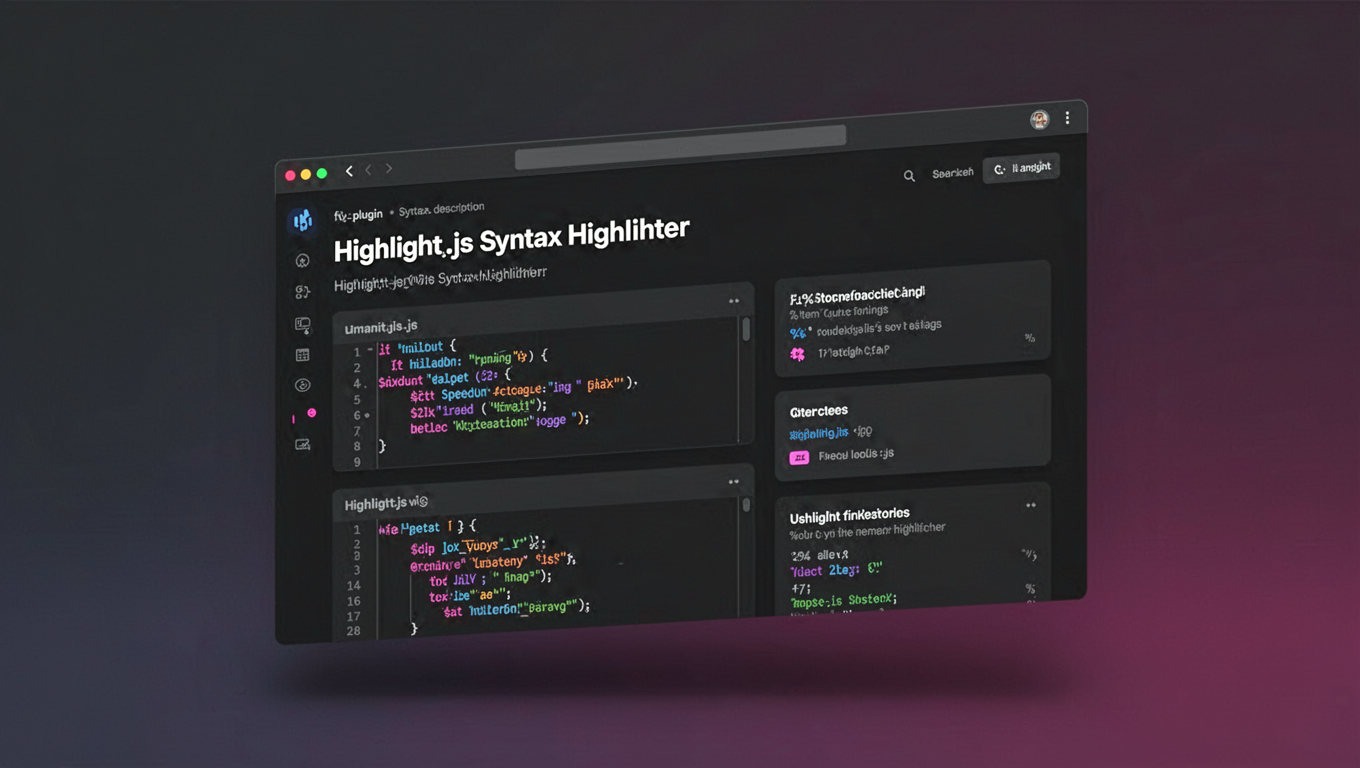Click the closing brace on line 8
This screenshot has width=1360, height=768.
click(x=381, y=446)
